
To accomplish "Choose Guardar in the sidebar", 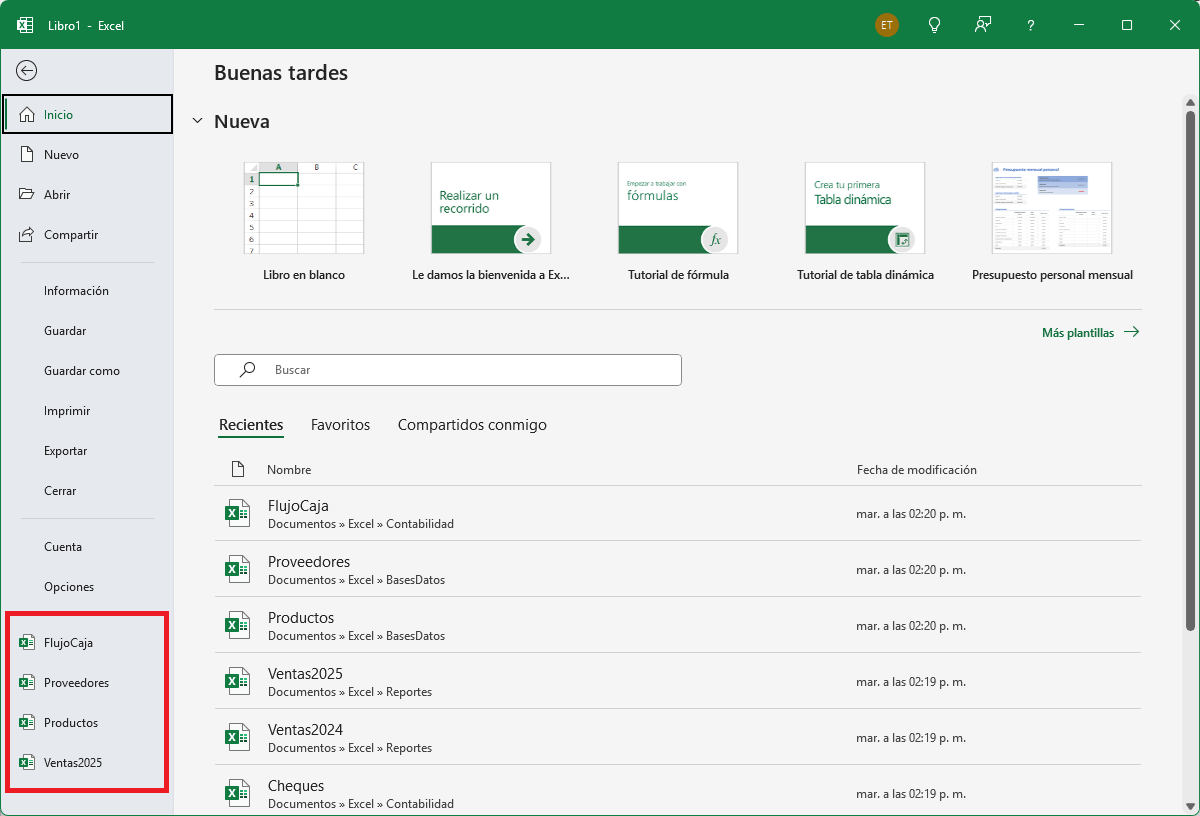I will point(88,331).
